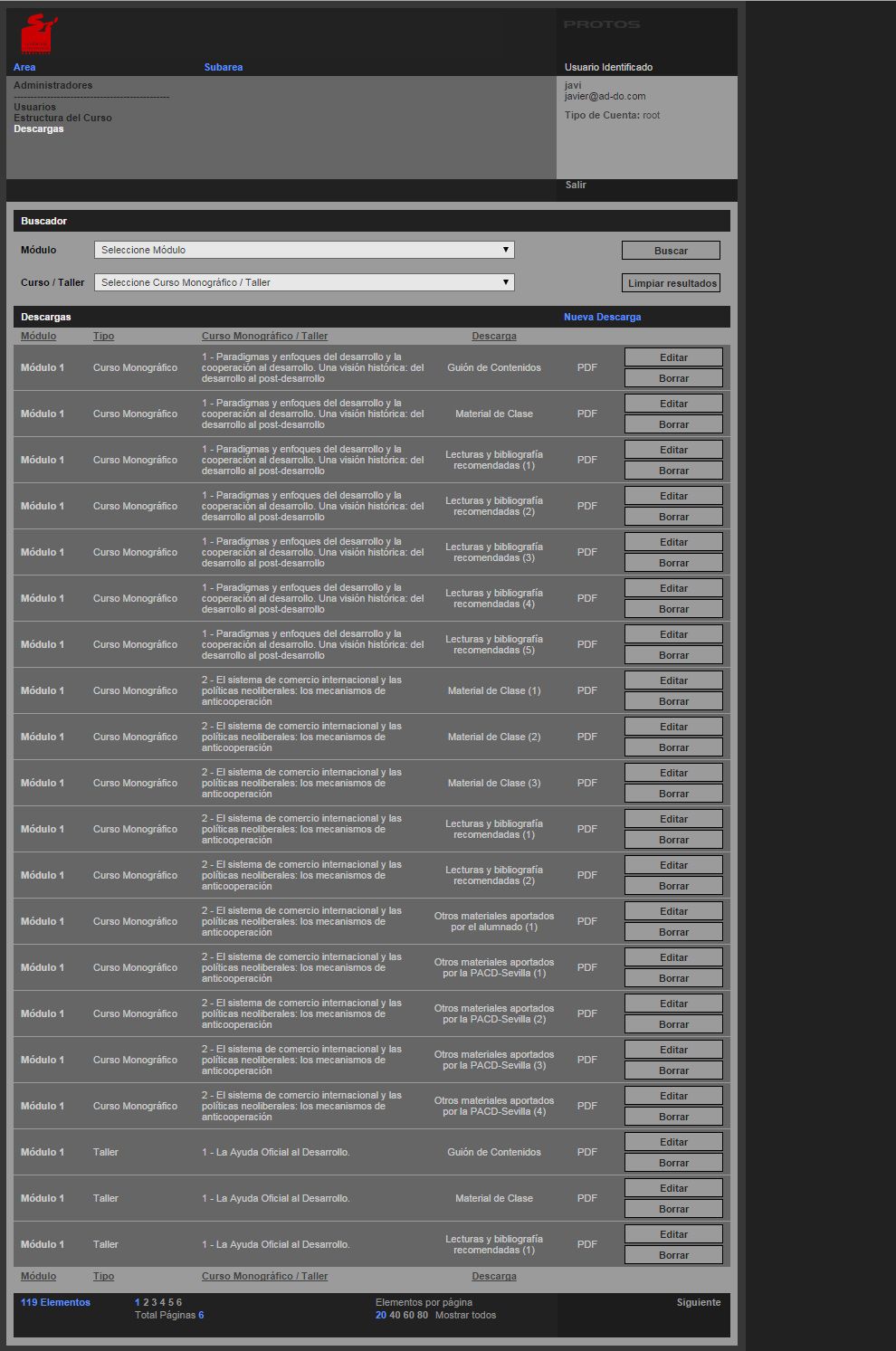Sort by the top Módulo column header
Image resolution: width=896 pixels, height=1351 pixels.
pos(38,336)
